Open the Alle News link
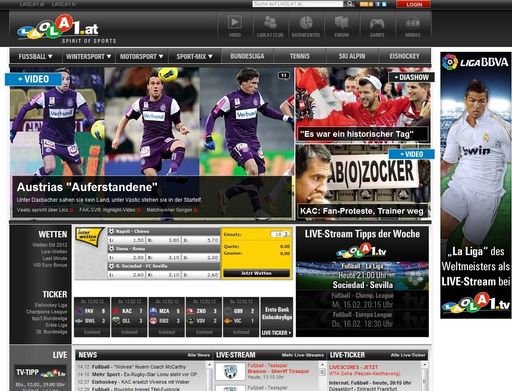The width and height of the screenshot is (512, 391). [199, 355]
